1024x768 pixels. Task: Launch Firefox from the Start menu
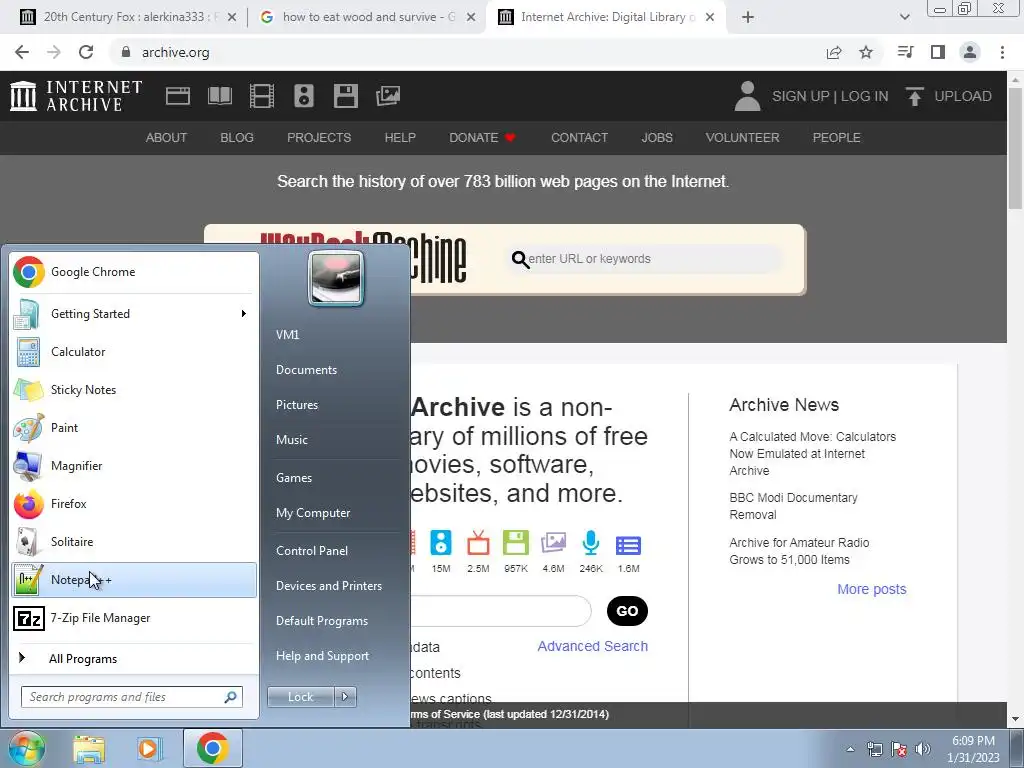pyautogui.click(x=134, y=504)
